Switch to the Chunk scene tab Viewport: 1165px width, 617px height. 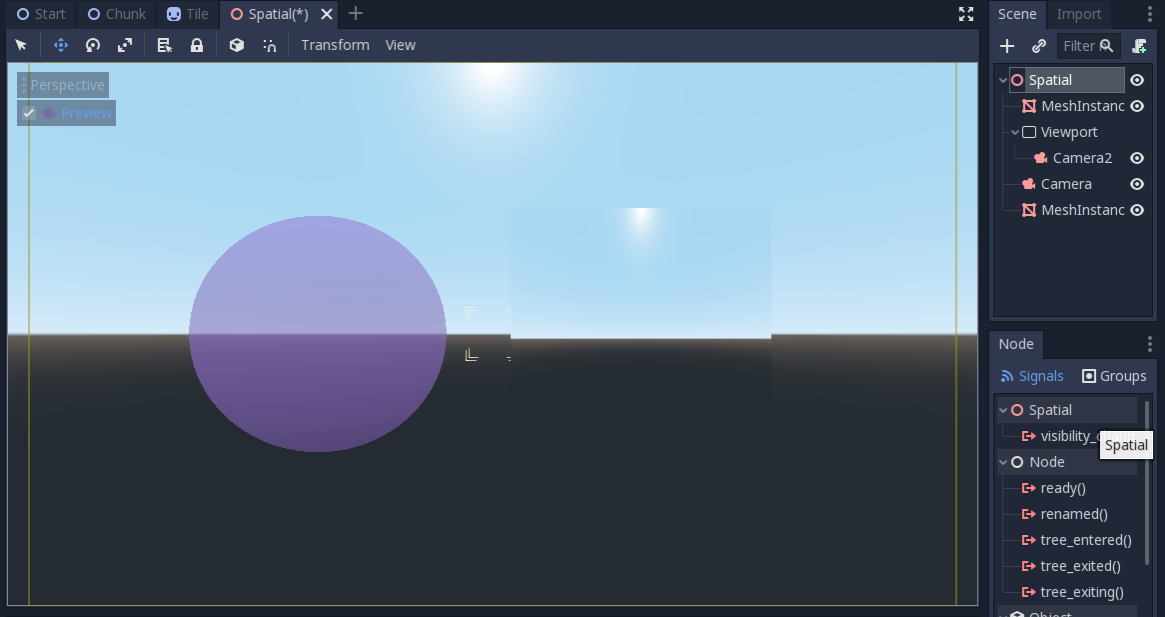[116, 14]
